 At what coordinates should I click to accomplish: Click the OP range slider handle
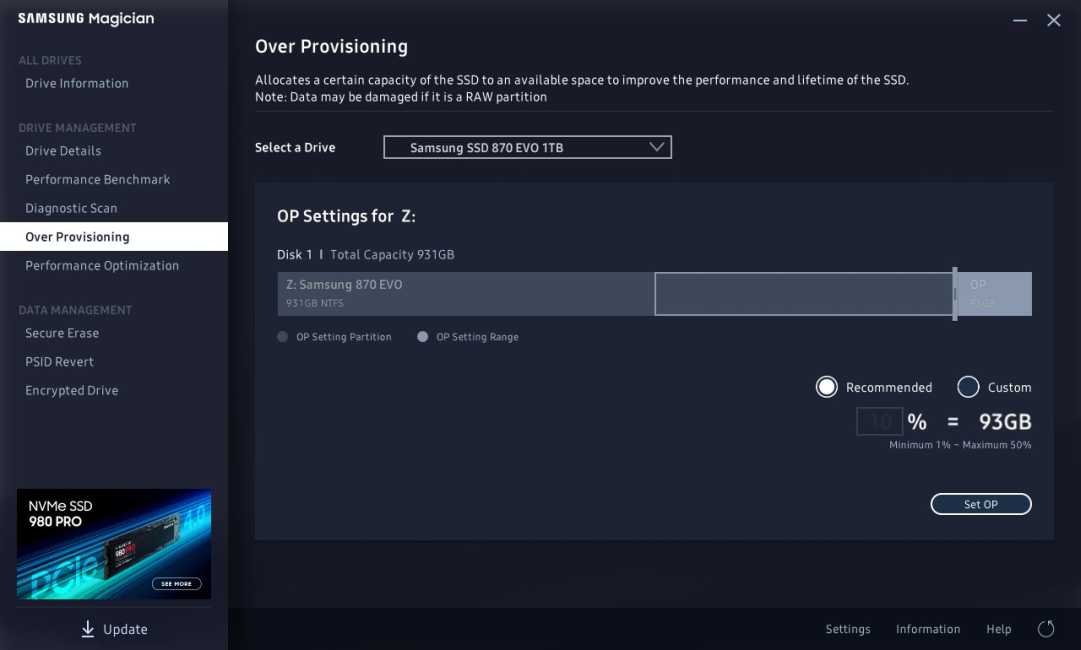pyautogui.click(x=955, y=294)
